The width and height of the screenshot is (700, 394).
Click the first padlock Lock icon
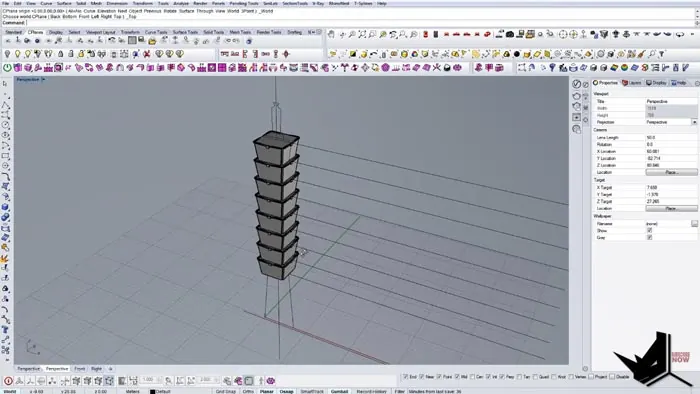click(60, 54)
